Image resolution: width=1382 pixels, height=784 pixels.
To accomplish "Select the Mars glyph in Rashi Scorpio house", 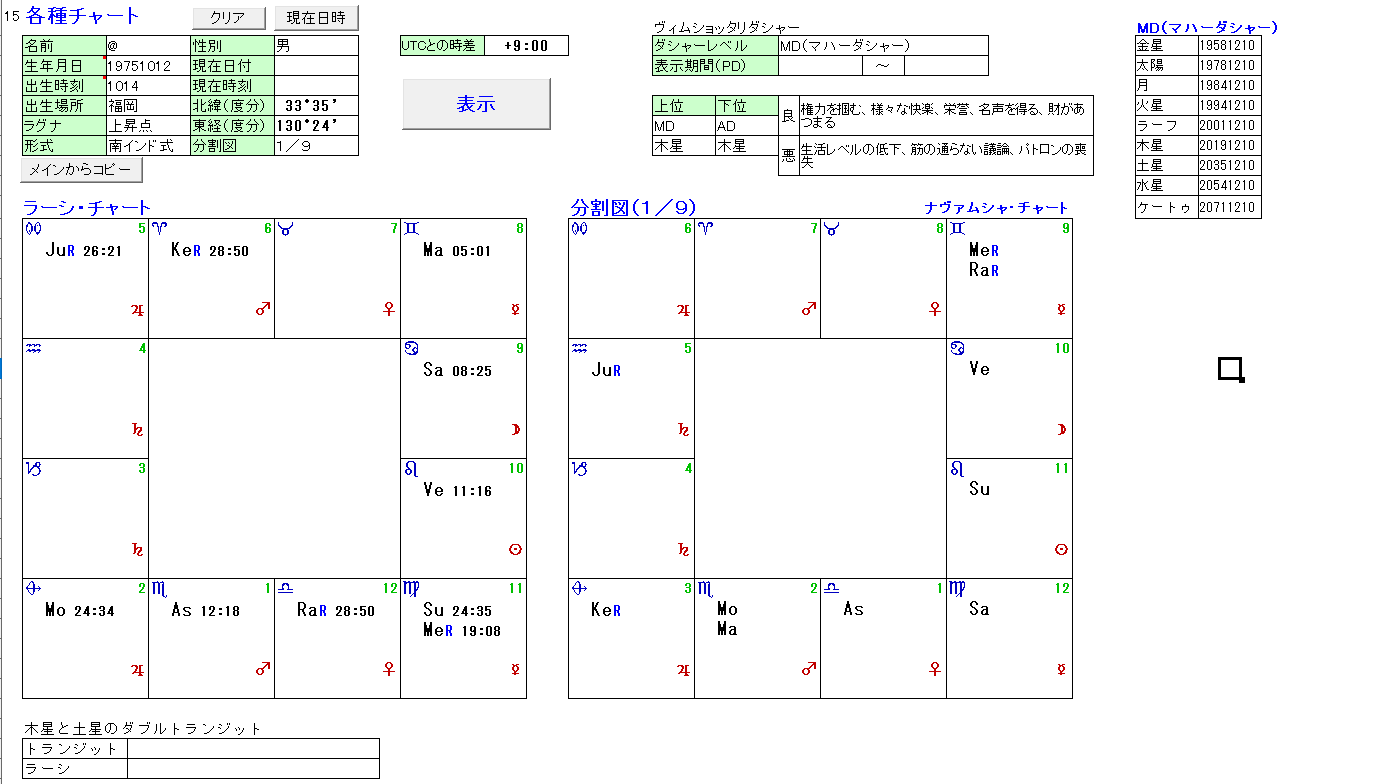I will pos(263,669).
